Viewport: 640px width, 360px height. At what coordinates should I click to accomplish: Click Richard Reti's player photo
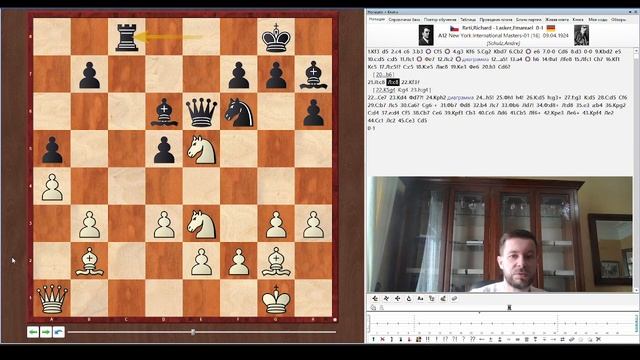click(426, 35)
